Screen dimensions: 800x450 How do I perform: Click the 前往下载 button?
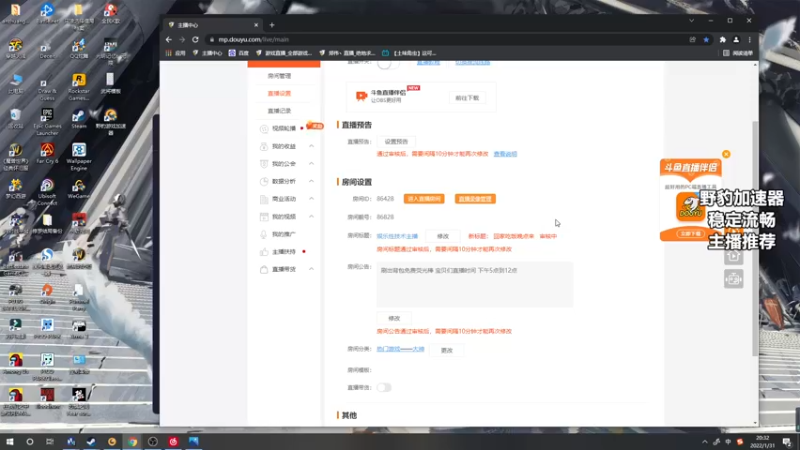(x=467, y=98)
